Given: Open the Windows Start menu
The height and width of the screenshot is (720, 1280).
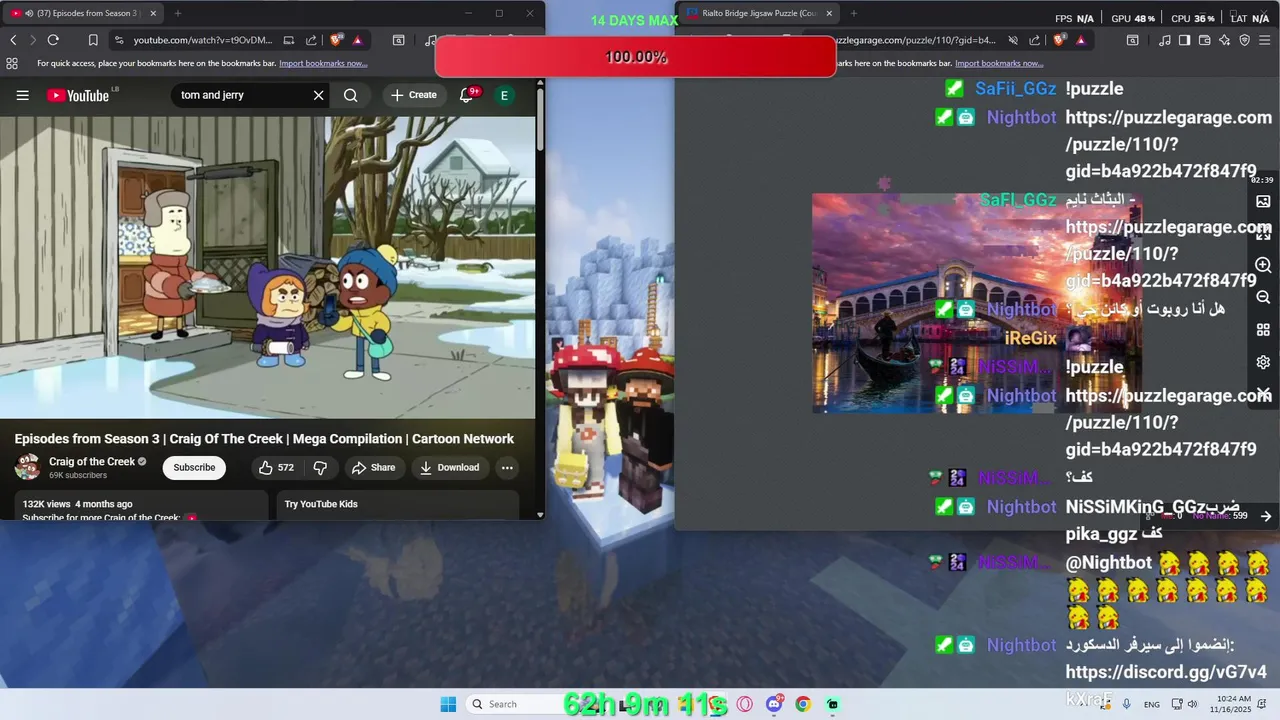Looking at the screenshot, I should 448,704.
